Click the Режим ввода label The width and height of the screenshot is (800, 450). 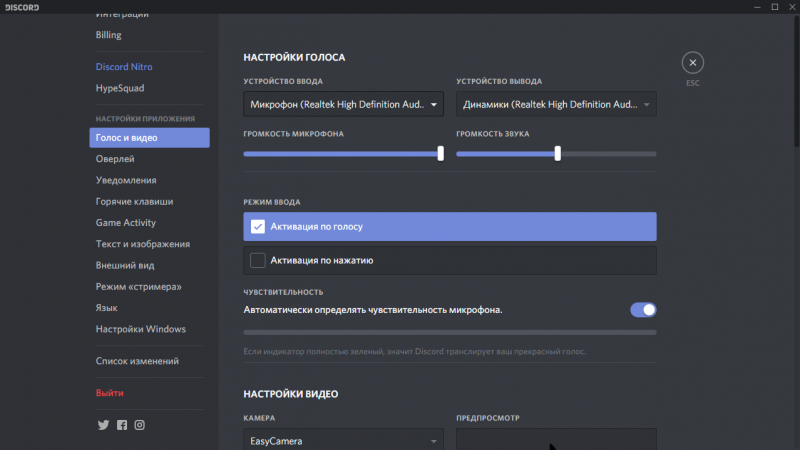click(272, 202)
